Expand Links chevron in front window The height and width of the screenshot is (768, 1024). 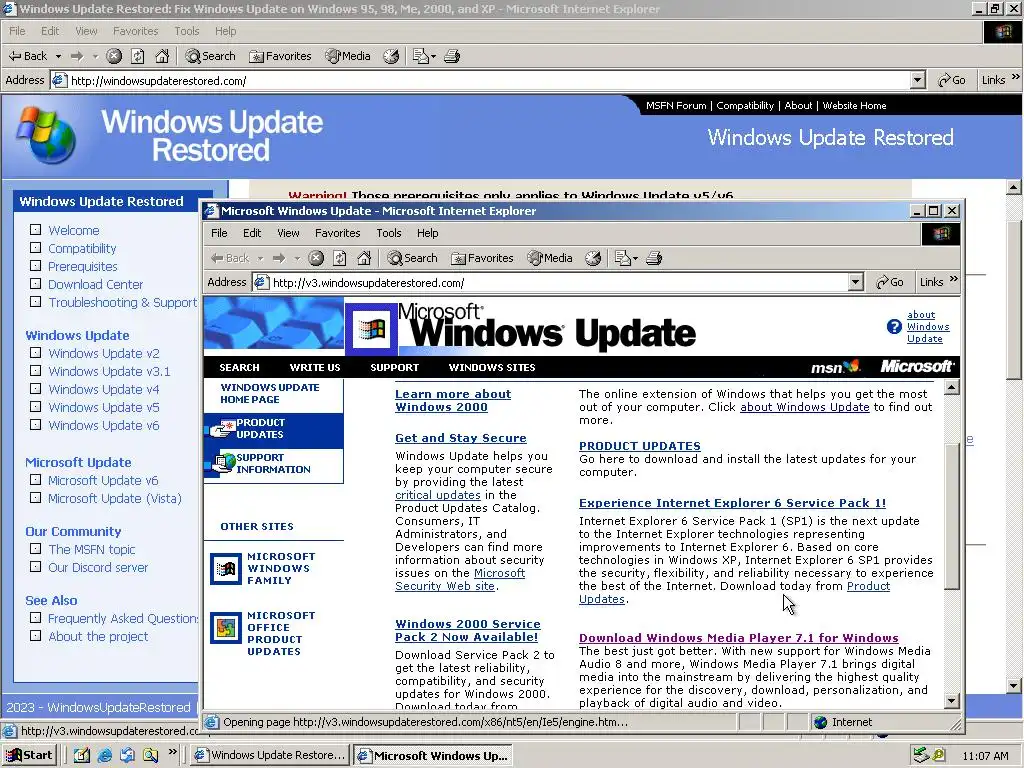tap(953, 279)
